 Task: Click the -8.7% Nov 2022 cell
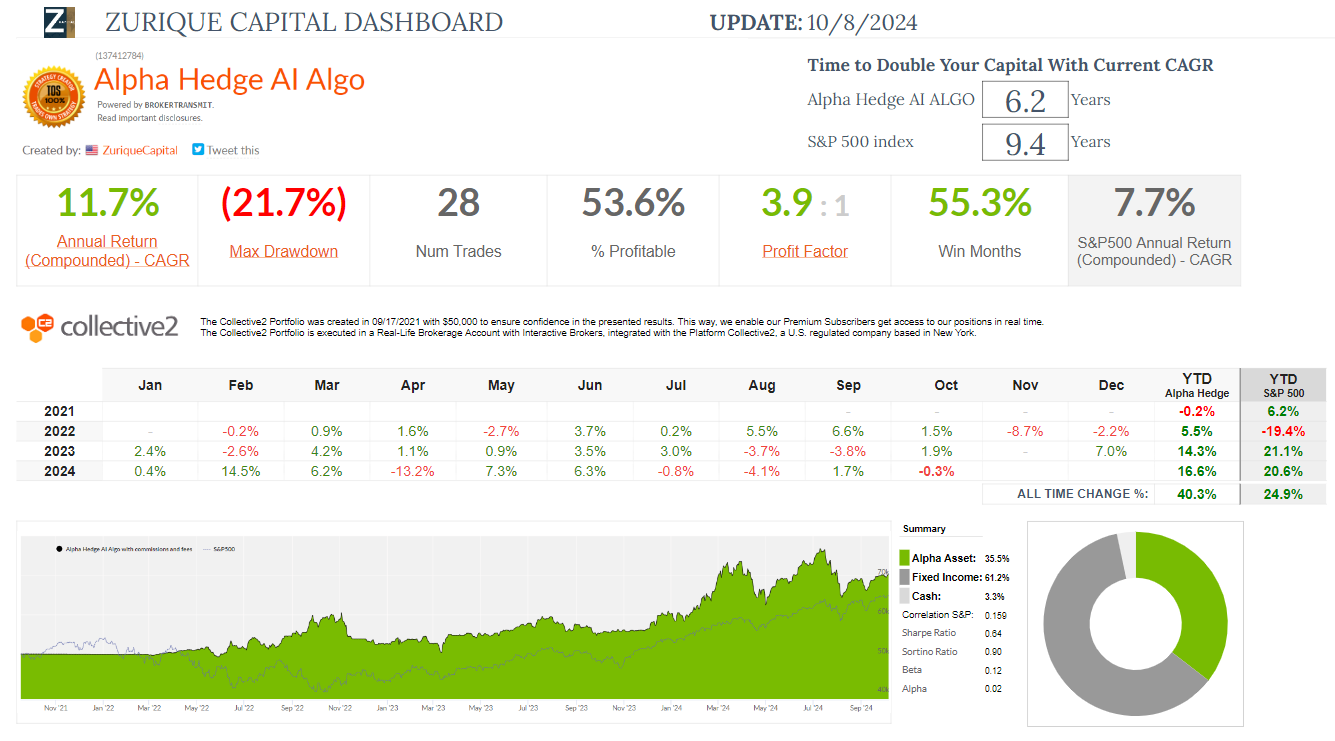(x=1025, y=431)
